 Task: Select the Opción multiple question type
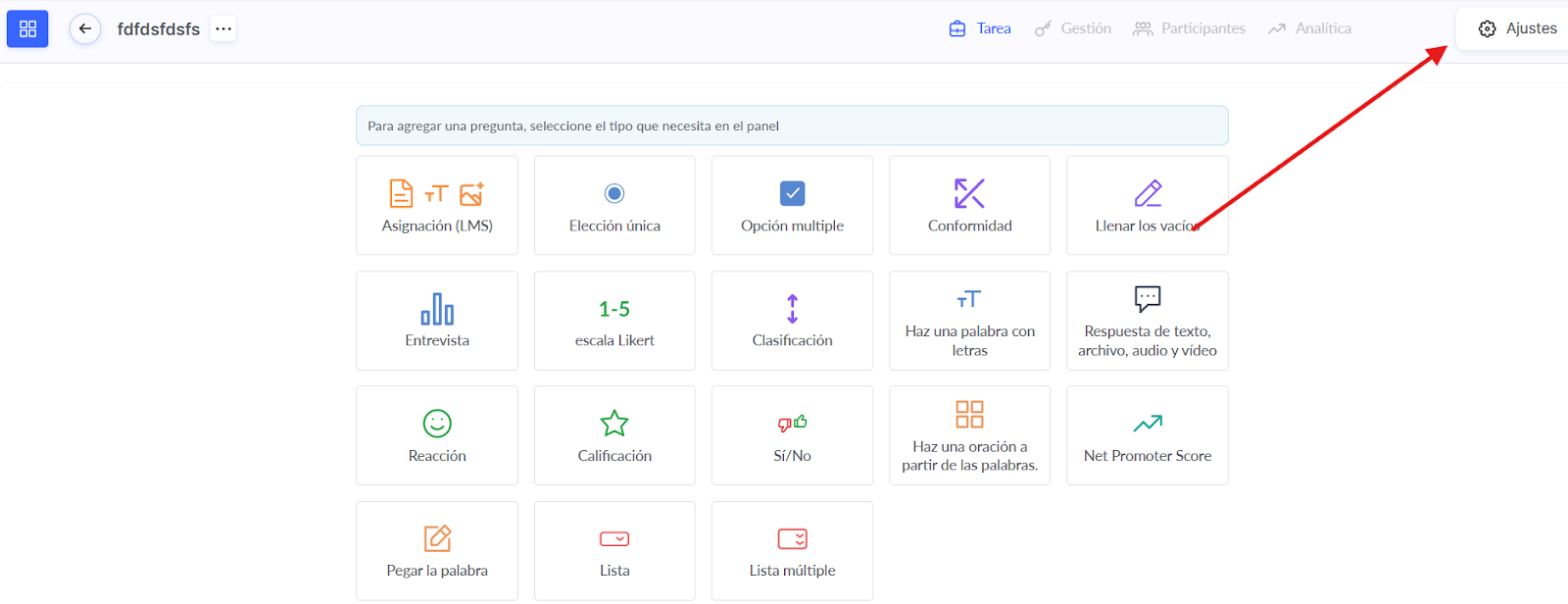click(792, 206)
